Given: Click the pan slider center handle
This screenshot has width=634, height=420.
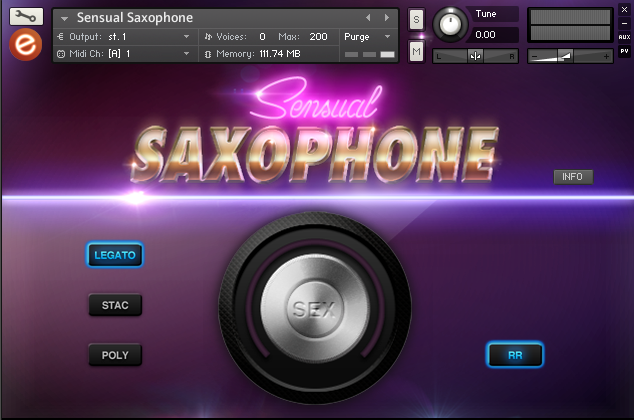Looking at the screenshot, I should tap(476, 56).
